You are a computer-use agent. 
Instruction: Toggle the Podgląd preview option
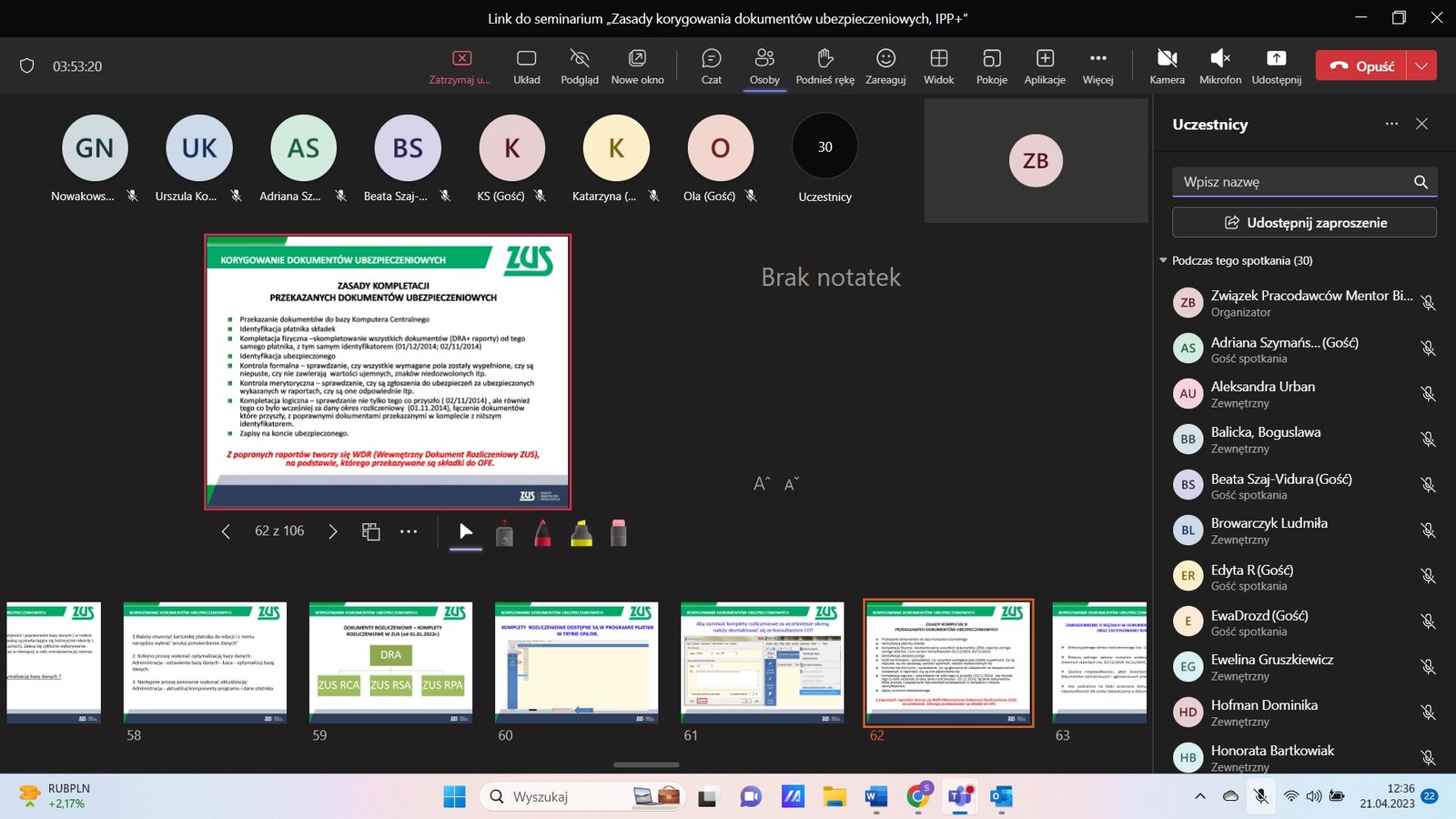(580, 66)
